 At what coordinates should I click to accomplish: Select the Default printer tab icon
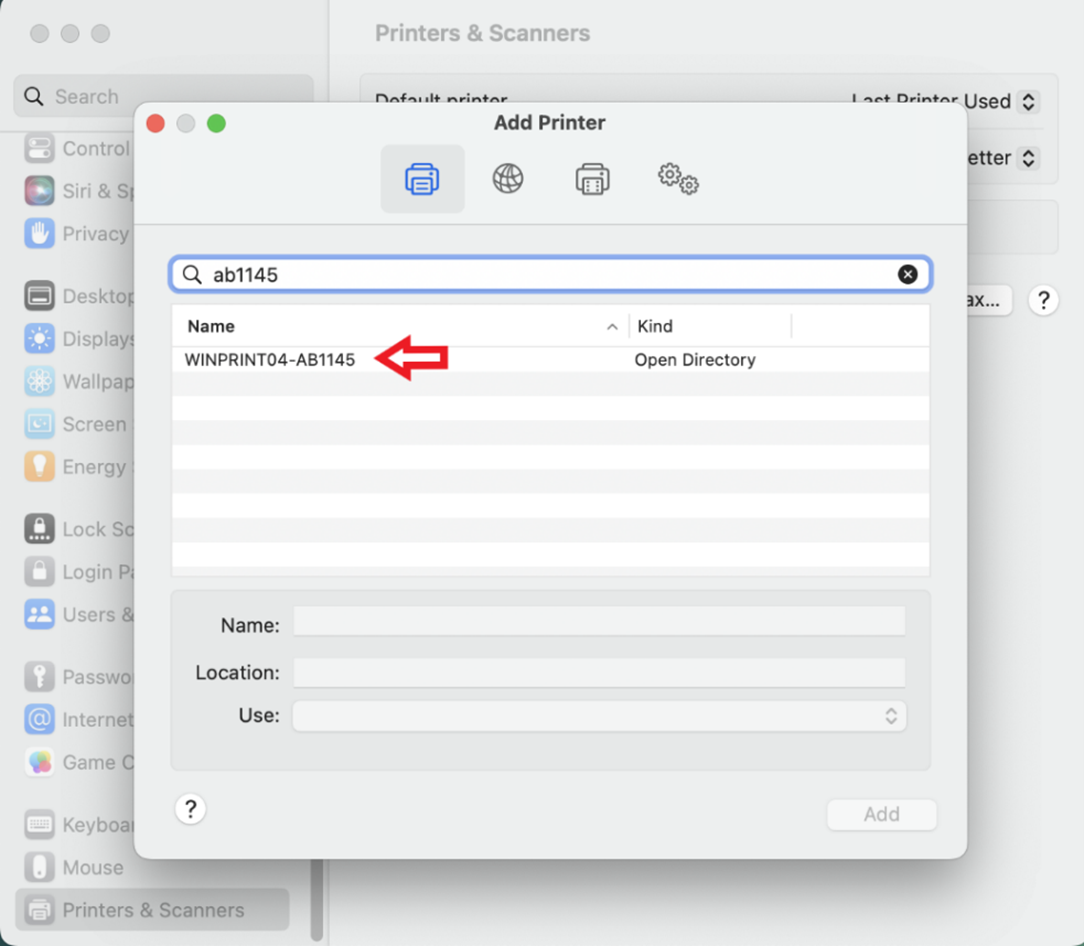click(422, 180)
